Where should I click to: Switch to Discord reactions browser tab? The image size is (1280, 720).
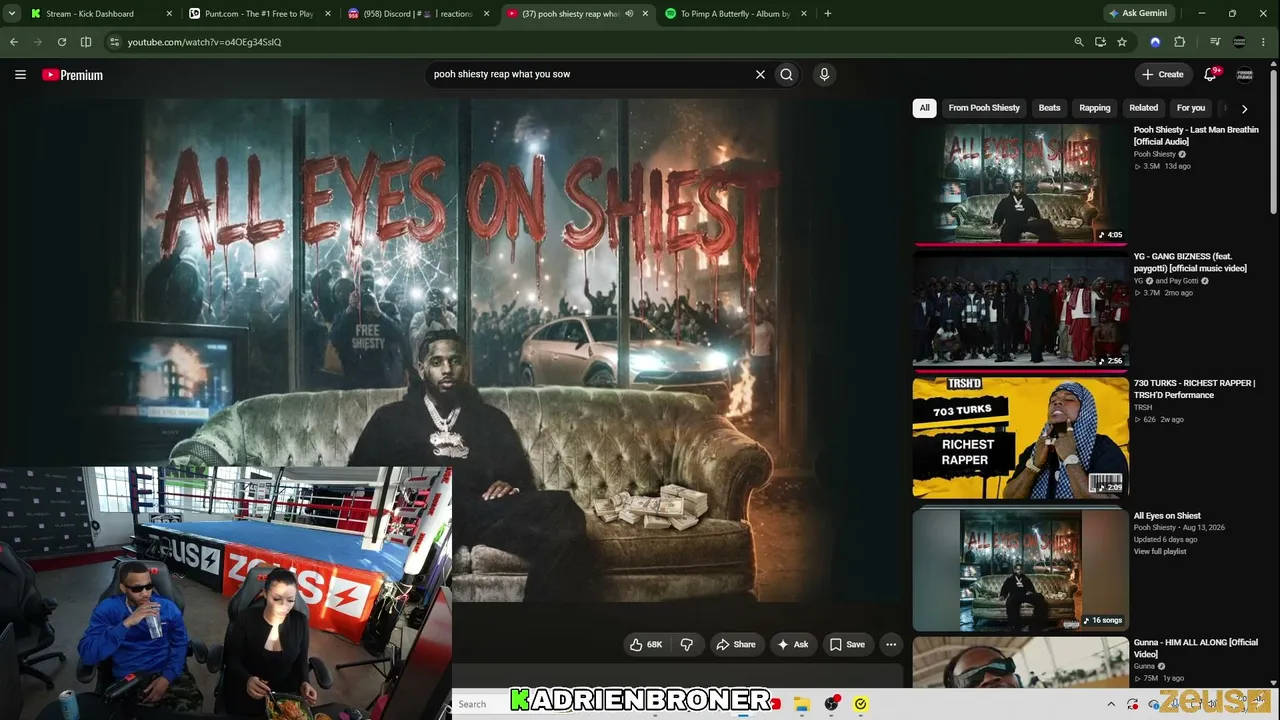click(415, 14)
